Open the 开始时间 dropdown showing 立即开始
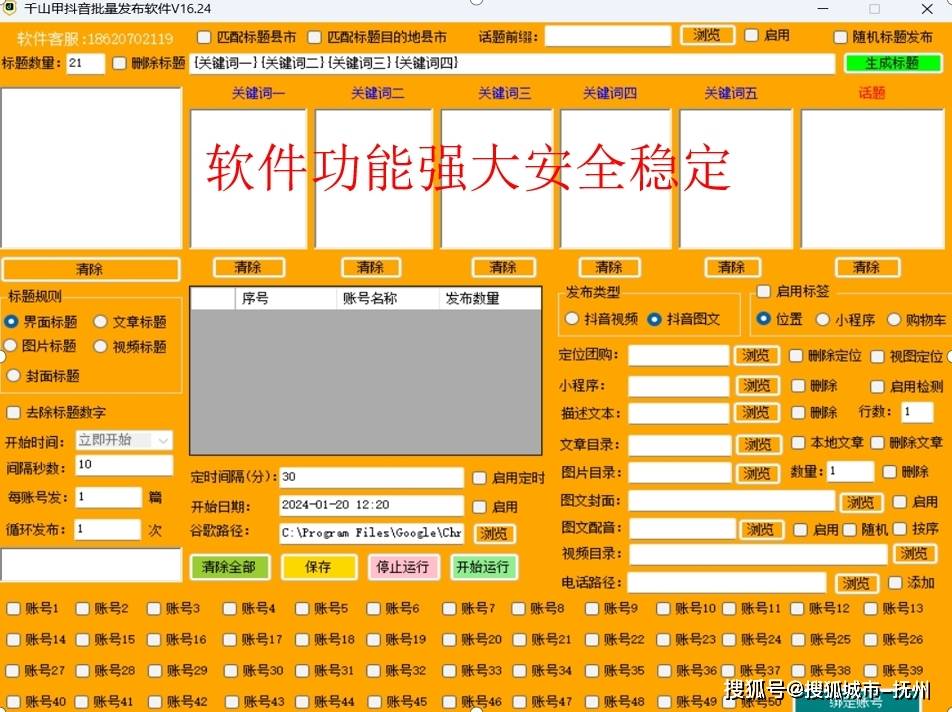The width and height of the screenshot is (952, 712). (124, 440)
